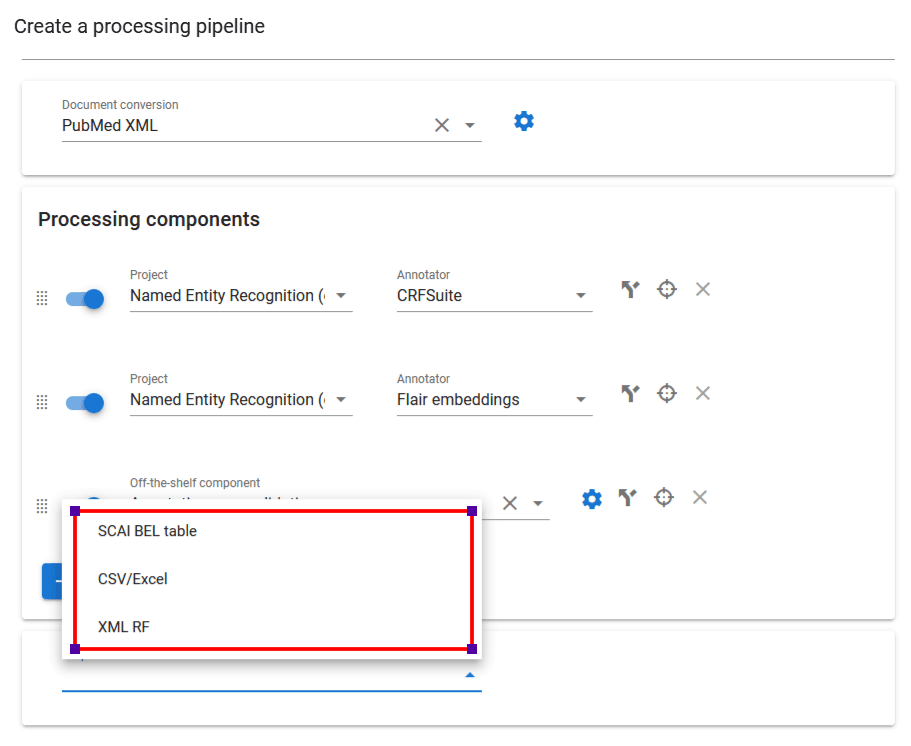
Task: Open Document conversion settings gear
Action: pos(524,121)
